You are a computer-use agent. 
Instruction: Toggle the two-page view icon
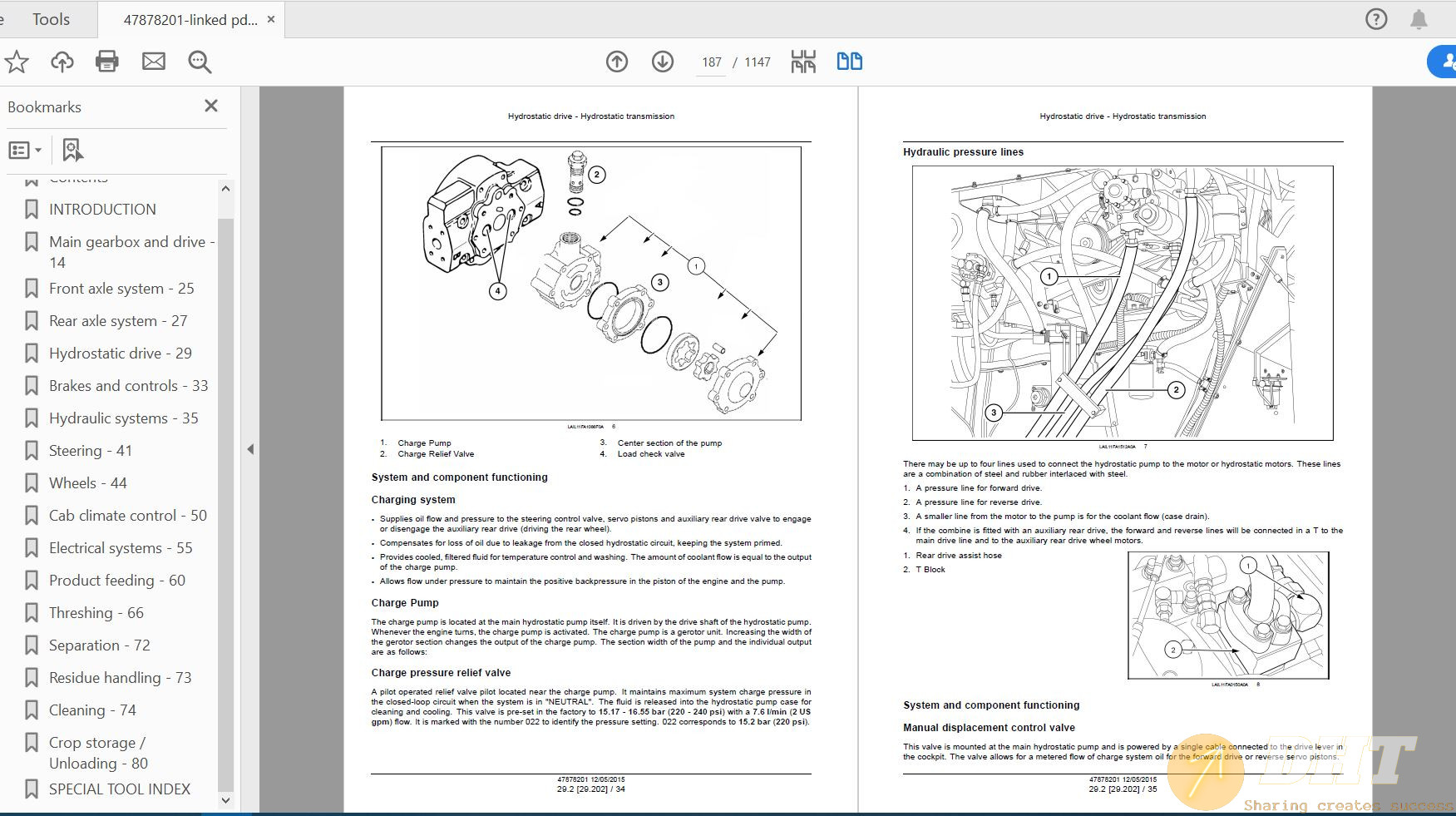coord(849,62)
